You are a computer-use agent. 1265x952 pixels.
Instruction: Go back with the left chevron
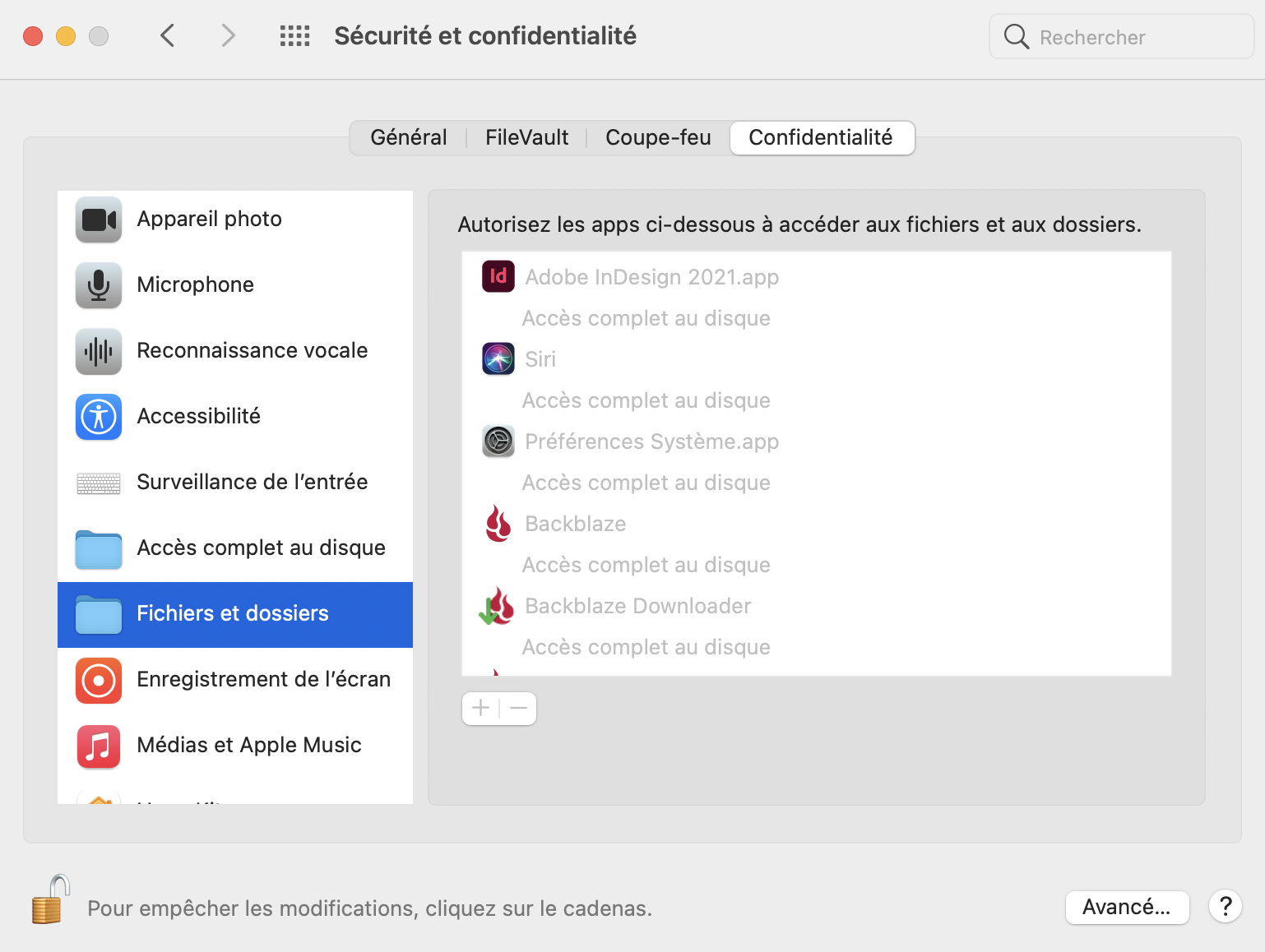click(x=168, y=36)
